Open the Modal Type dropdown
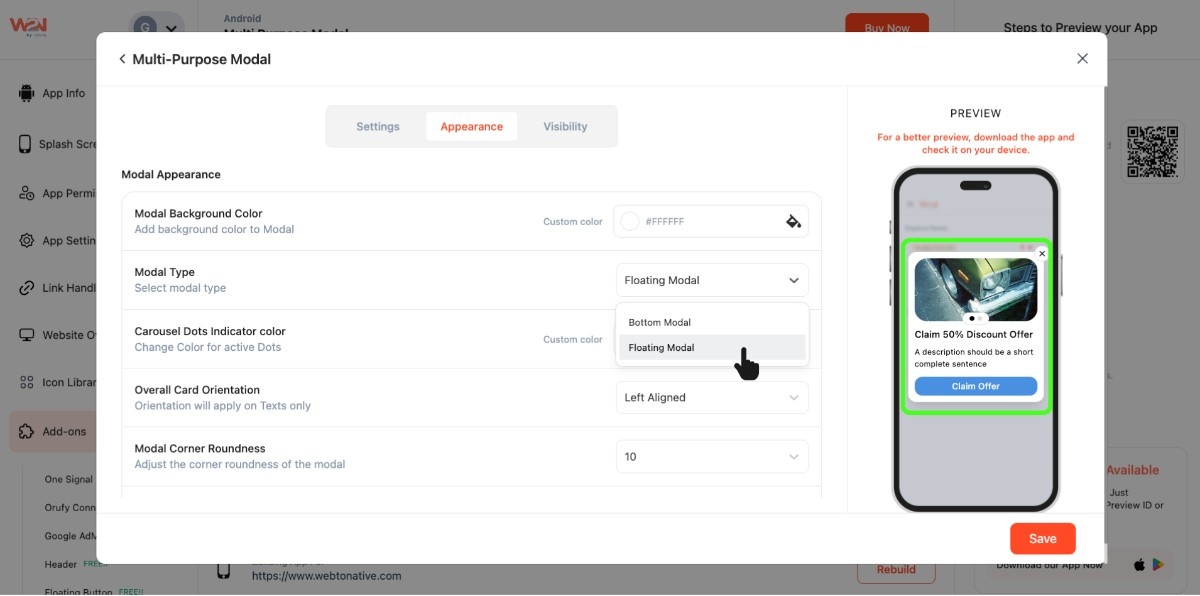 point(711,280)
